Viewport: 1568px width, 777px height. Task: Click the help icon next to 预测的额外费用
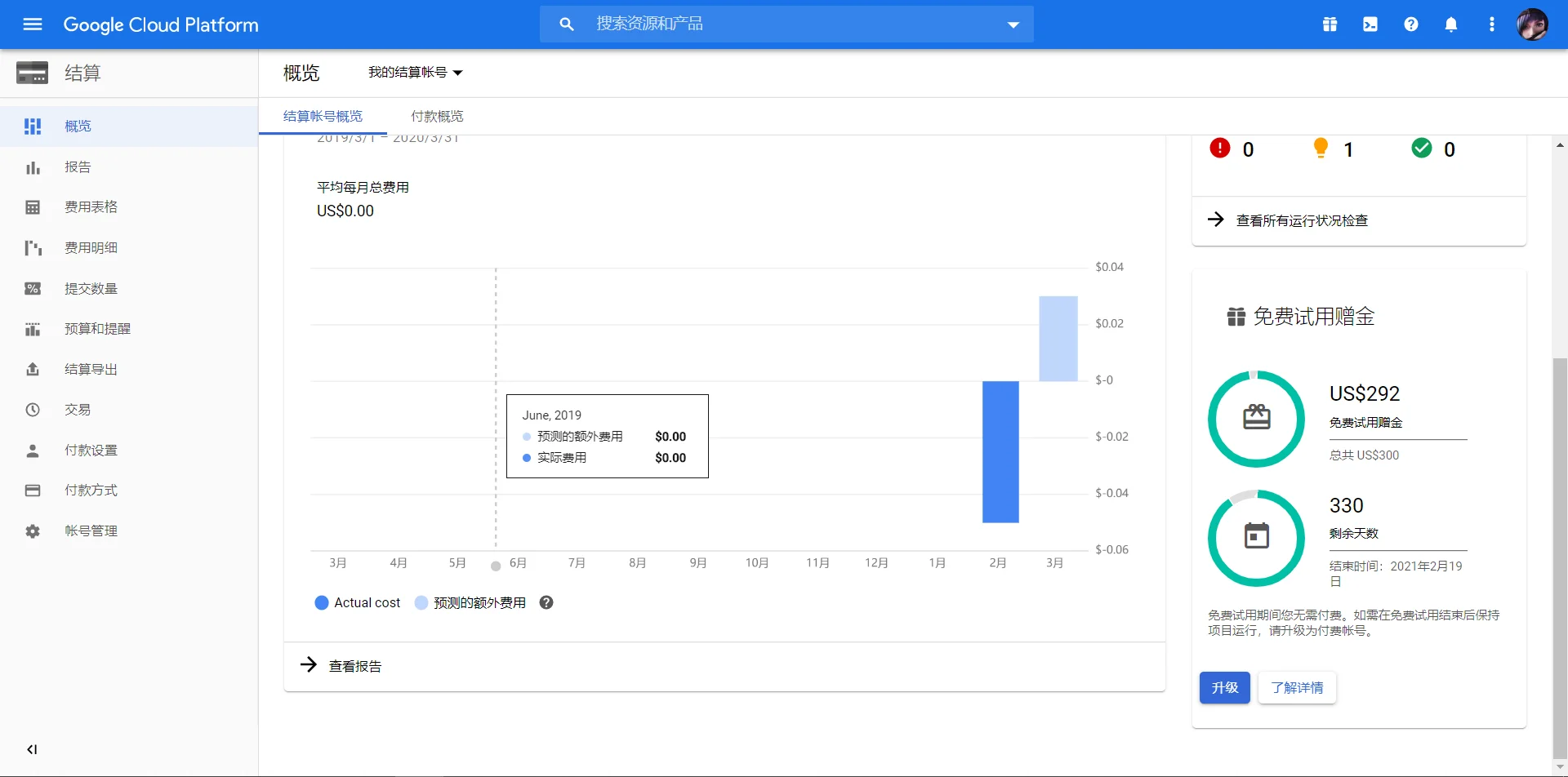[x=546, y=602]
